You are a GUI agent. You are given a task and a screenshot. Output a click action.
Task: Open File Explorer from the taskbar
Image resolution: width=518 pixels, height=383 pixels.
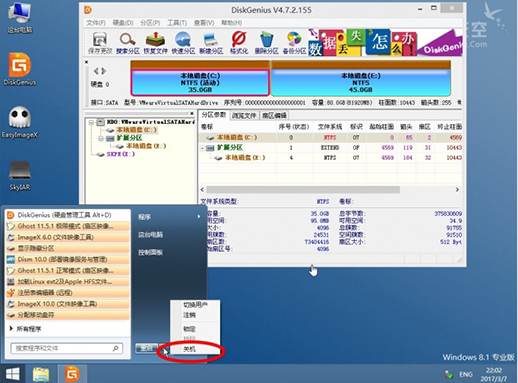pyautogui.click(x=41, y=374)
